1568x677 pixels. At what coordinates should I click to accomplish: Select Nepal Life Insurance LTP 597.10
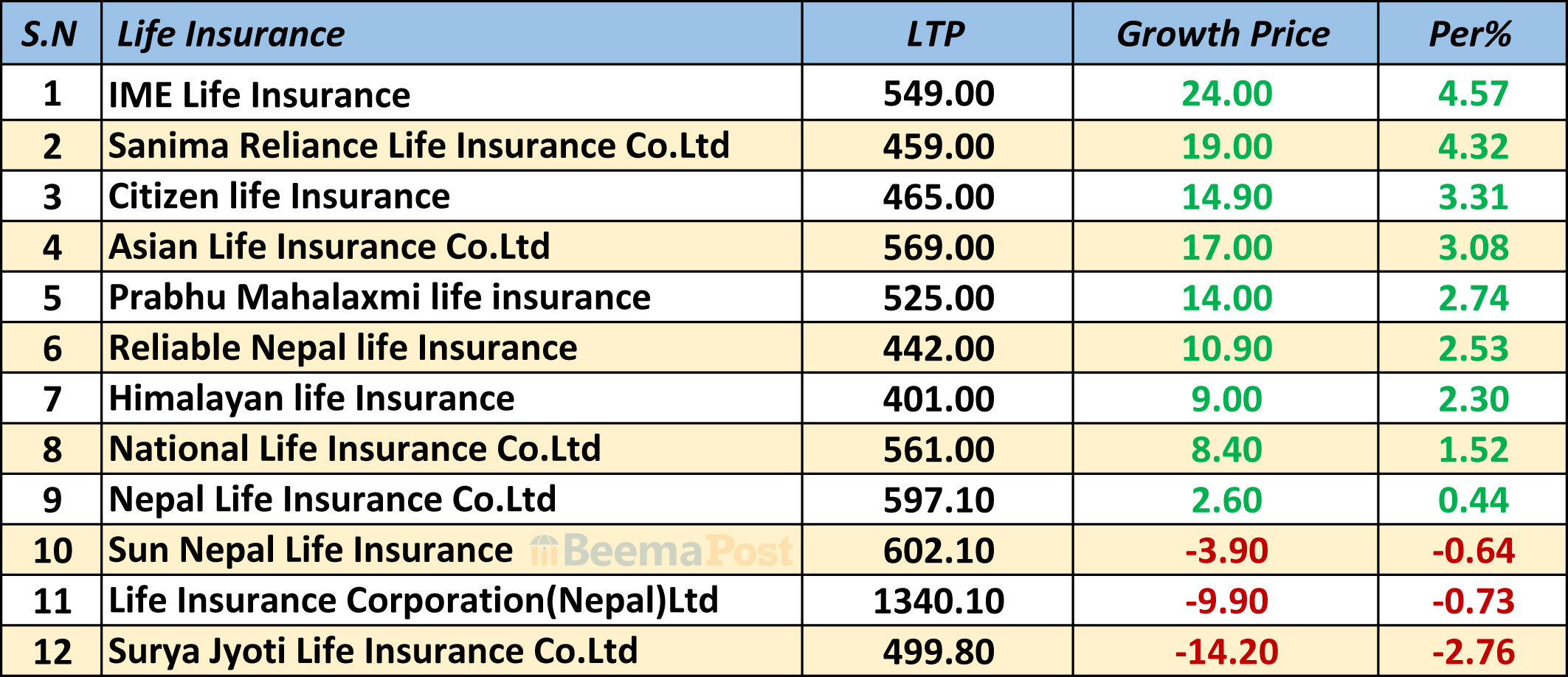939,500
